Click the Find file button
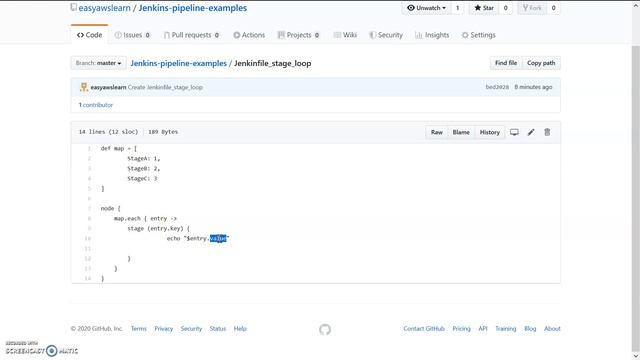This screenshot has height=360, width=640. (x=506, y=63)
